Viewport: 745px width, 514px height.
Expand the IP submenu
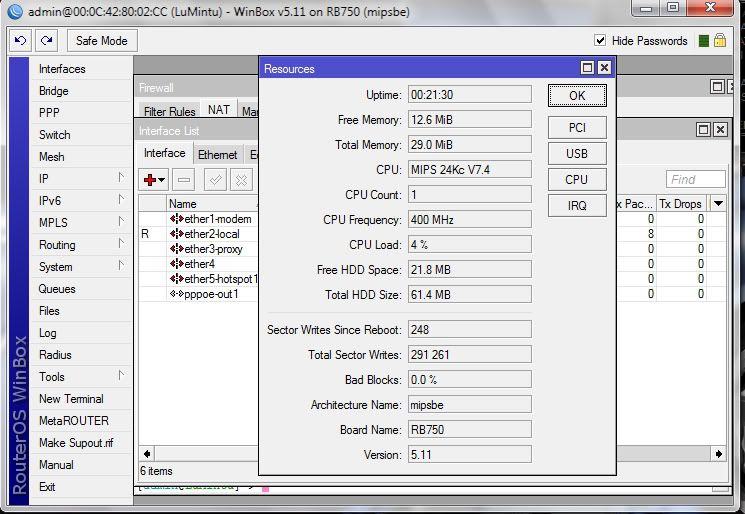point(81,179)
